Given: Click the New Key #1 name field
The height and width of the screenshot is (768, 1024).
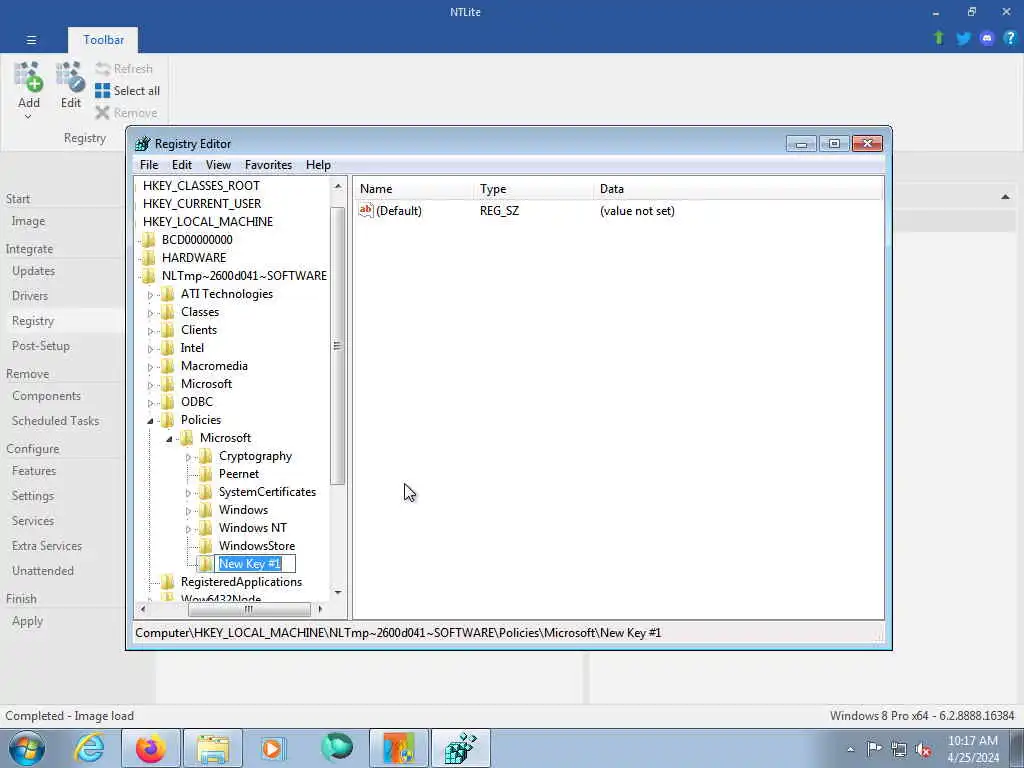Looking at the screenshot, I should [255, 564].
